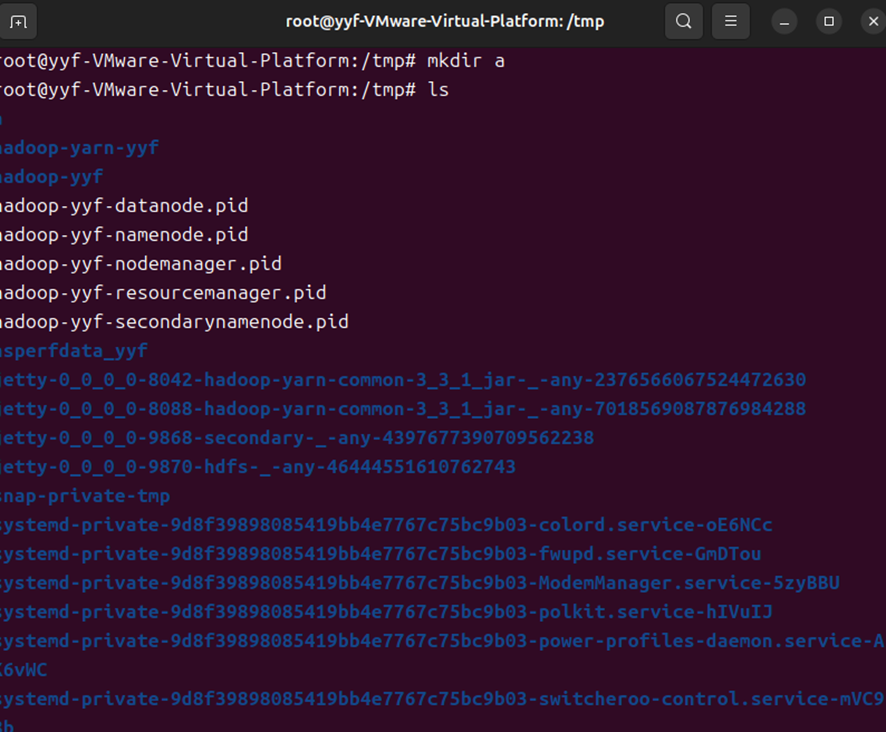Viewport: 886px width, 732px height.
Task: Click the 'mkdir a' command line
Action: point(465,61)
